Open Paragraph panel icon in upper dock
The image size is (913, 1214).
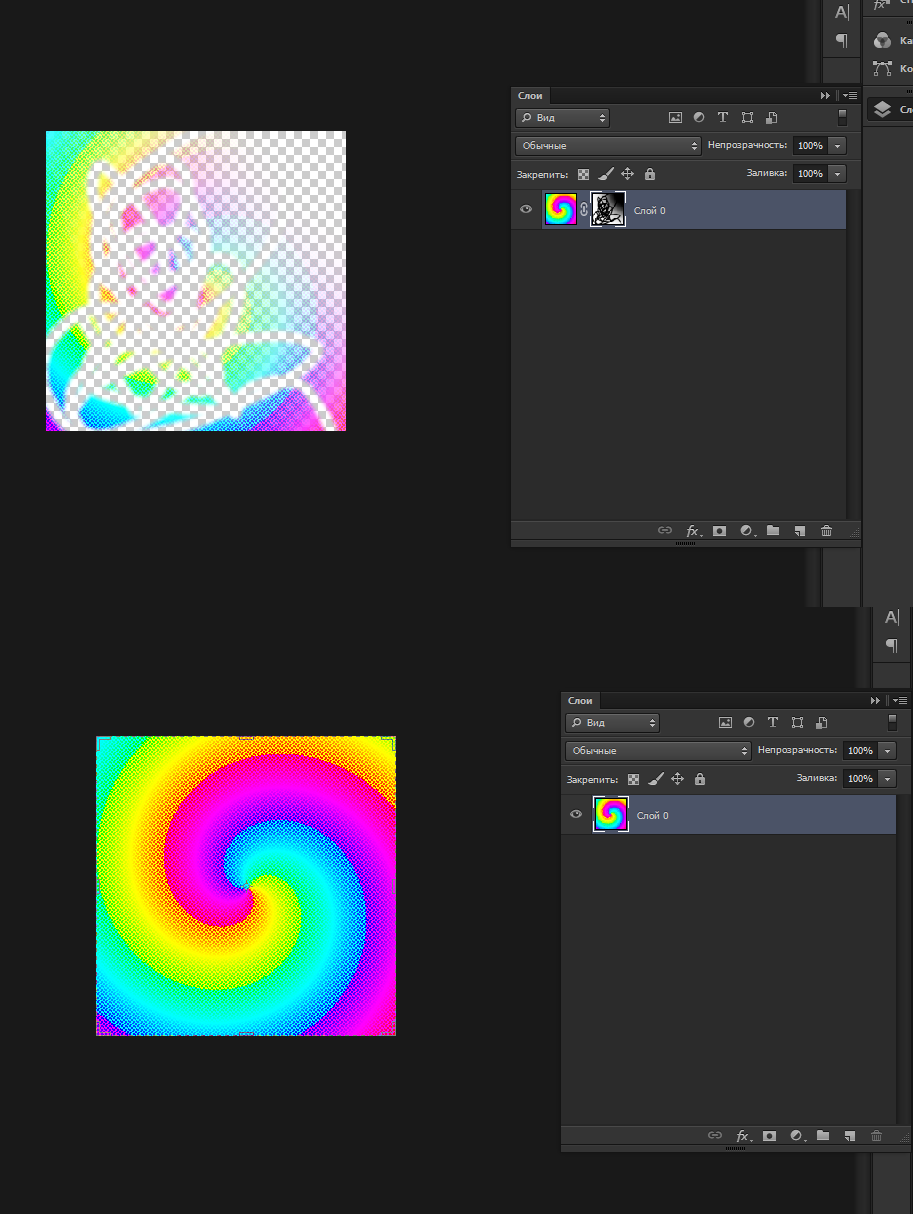point(842,41)
